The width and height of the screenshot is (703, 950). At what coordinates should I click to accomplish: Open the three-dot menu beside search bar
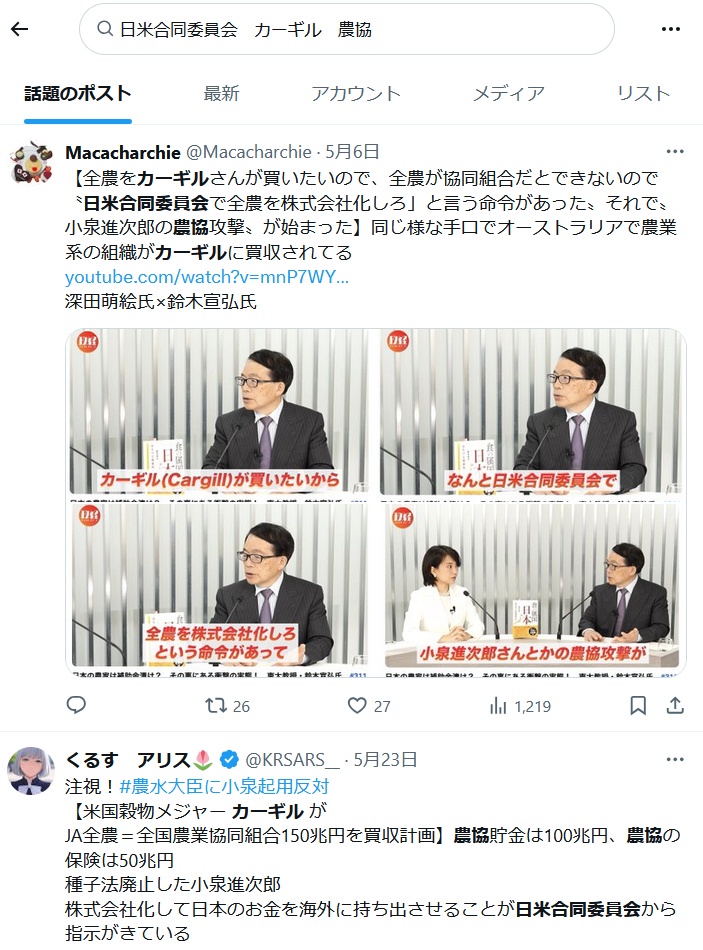(x=671, y=29)
